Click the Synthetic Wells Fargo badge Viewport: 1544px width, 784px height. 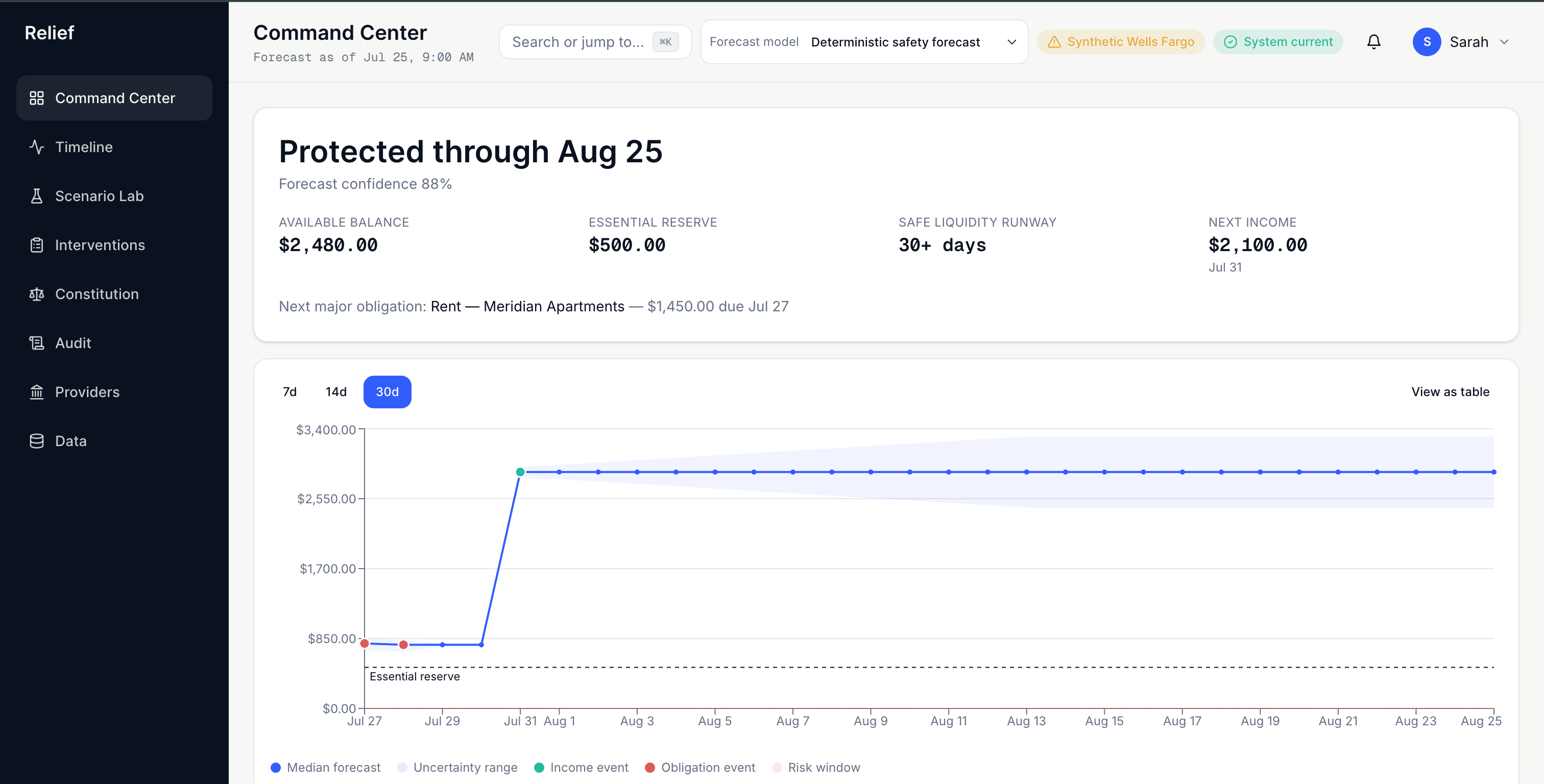1120,42
